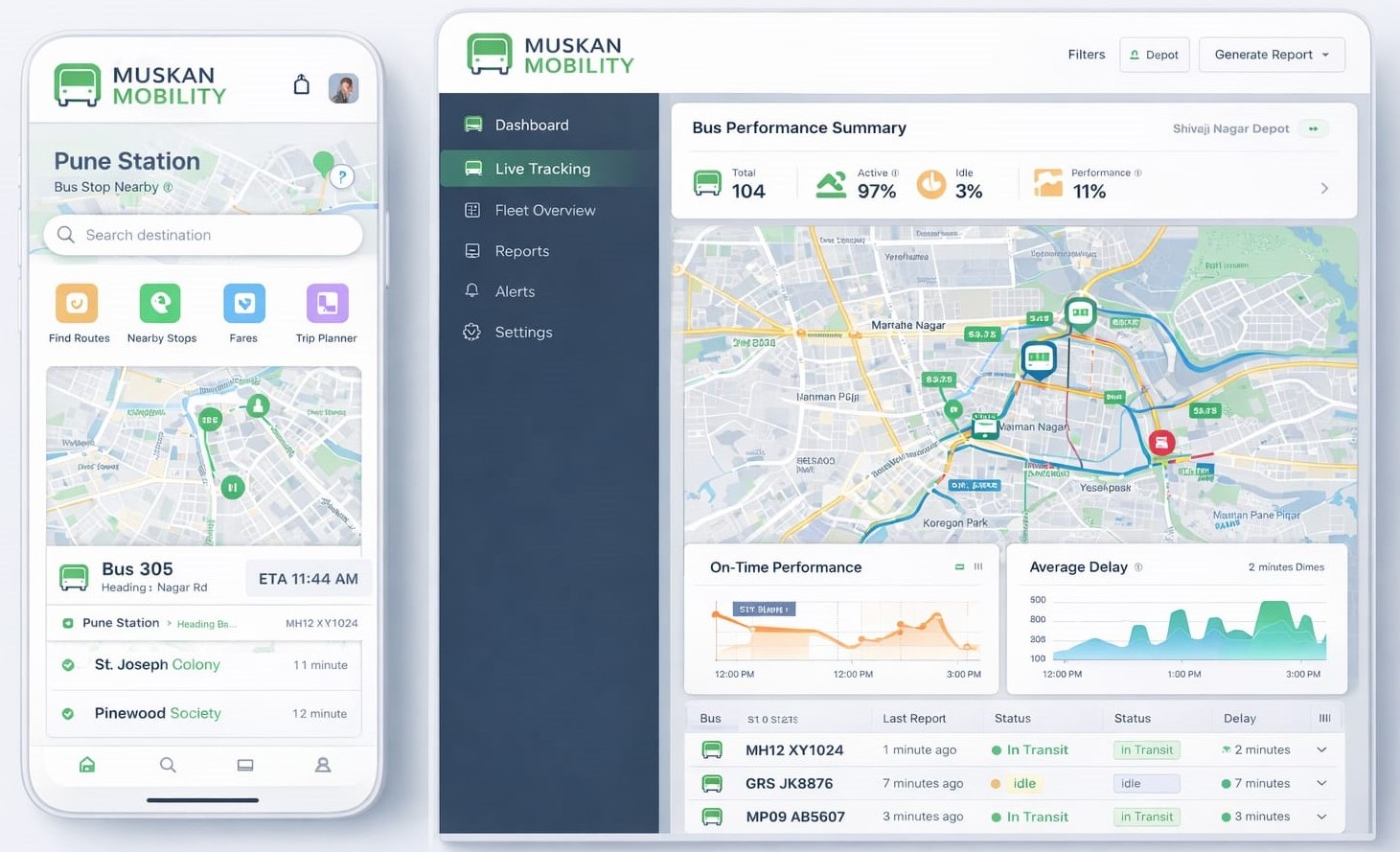The width and height of the screenshot is (1400, 852).
Task: Expand the MH12 XY1024 row chevron
Action: [x=1321, y=750]
